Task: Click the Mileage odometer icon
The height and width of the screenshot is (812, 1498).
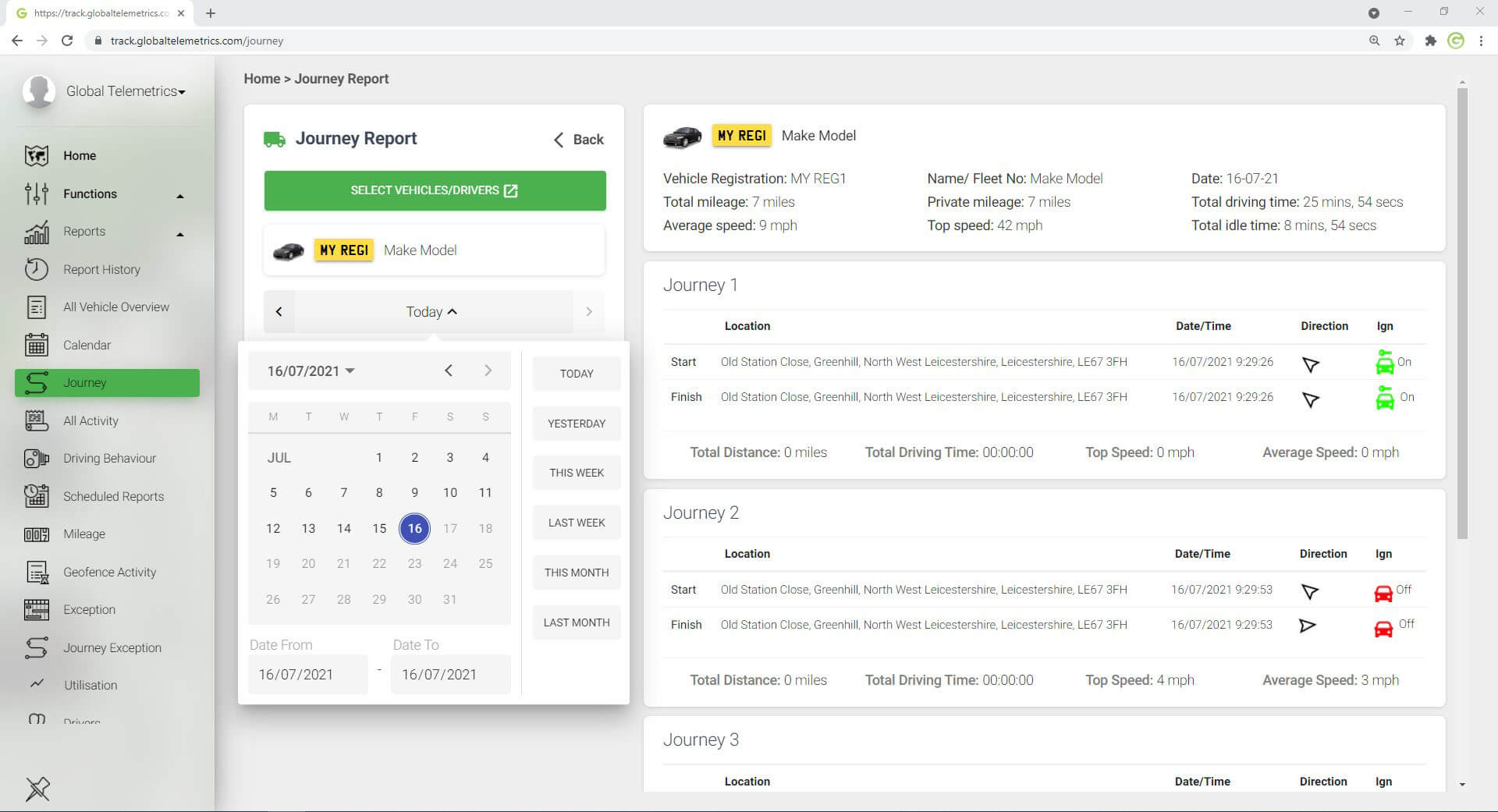Action: coord(37,534)
